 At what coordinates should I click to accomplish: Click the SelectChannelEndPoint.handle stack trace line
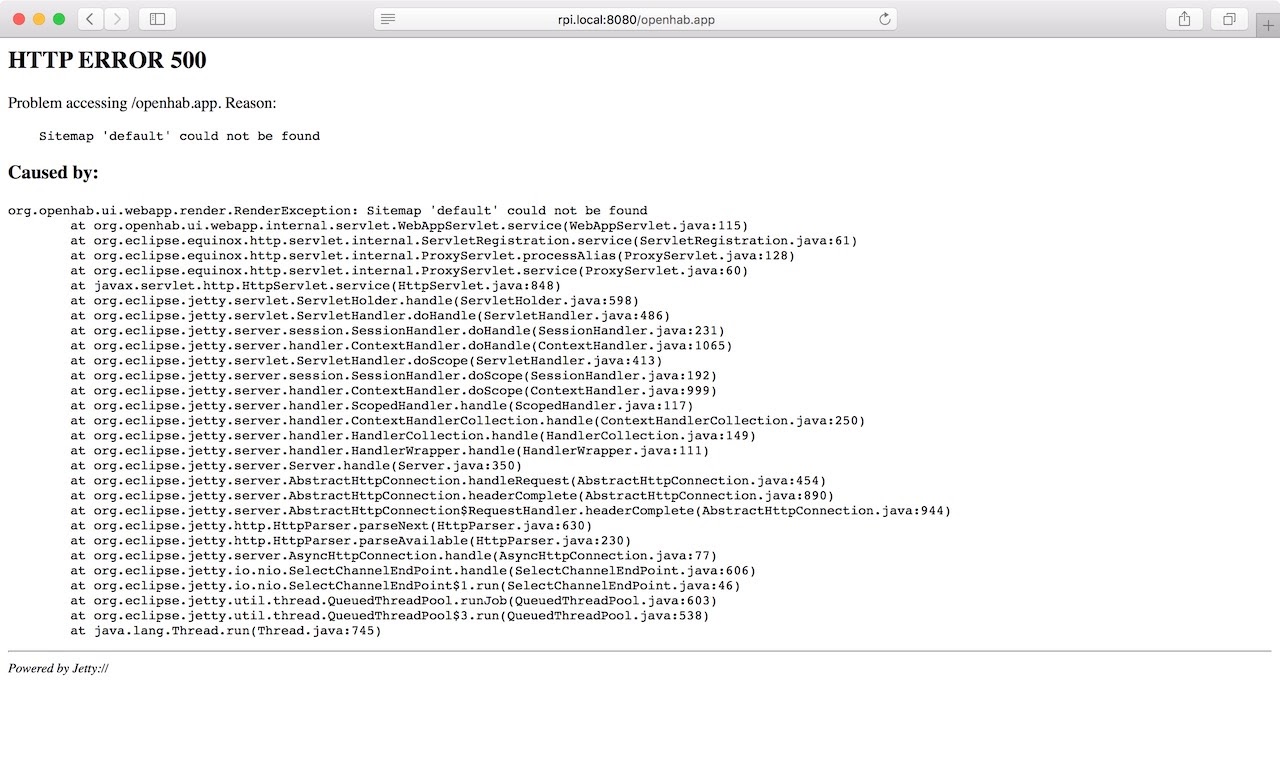(413, 571)
